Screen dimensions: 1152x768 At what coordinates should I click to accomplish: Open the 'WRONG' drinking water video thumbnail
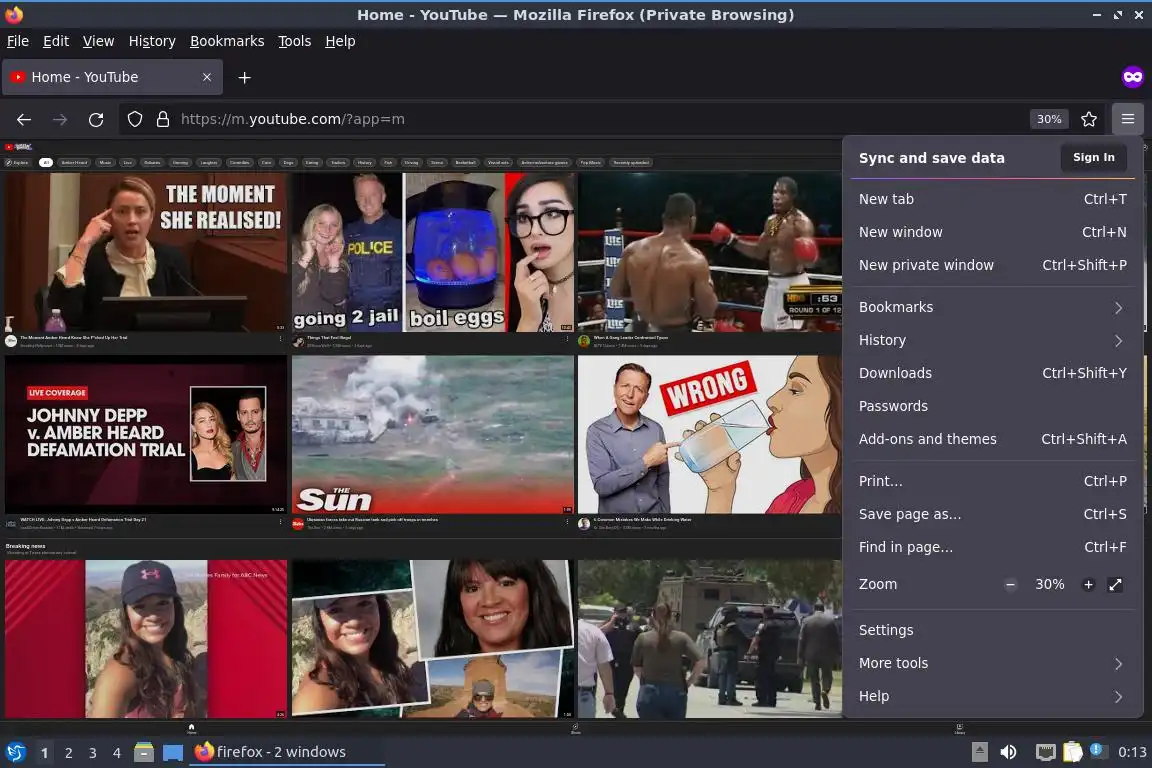pyautogui.click(x=710, y=434)
